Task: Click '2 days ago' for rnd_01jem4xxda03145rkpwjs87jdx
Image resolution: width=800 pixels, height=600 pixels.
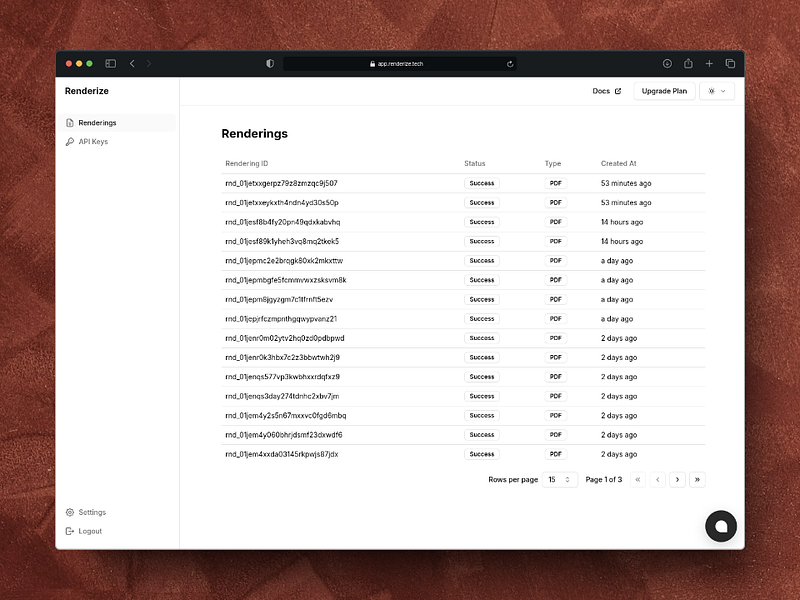Action: [x=619, y=454]
